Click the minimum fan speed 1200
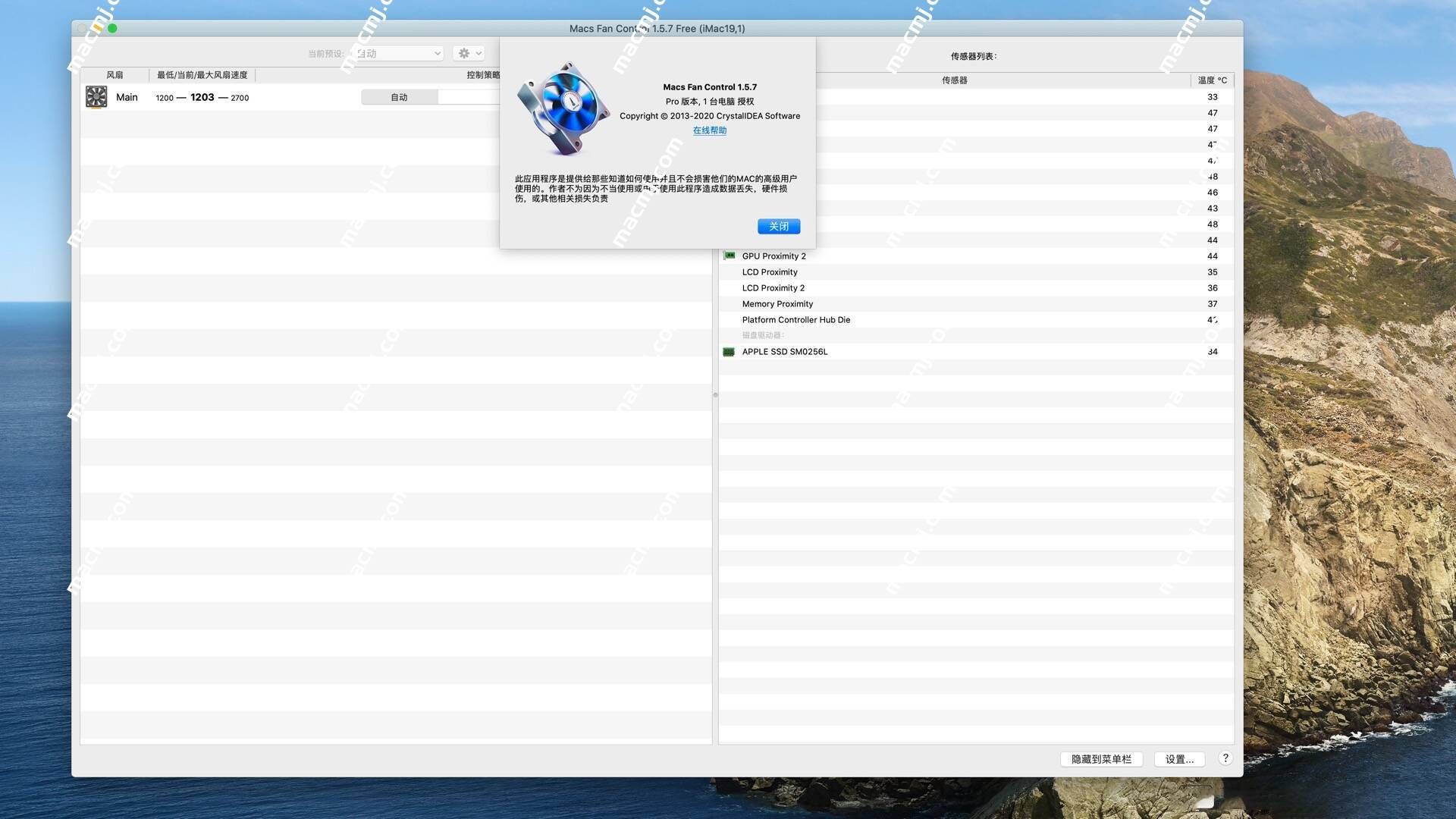 click(x=165, y=98)
